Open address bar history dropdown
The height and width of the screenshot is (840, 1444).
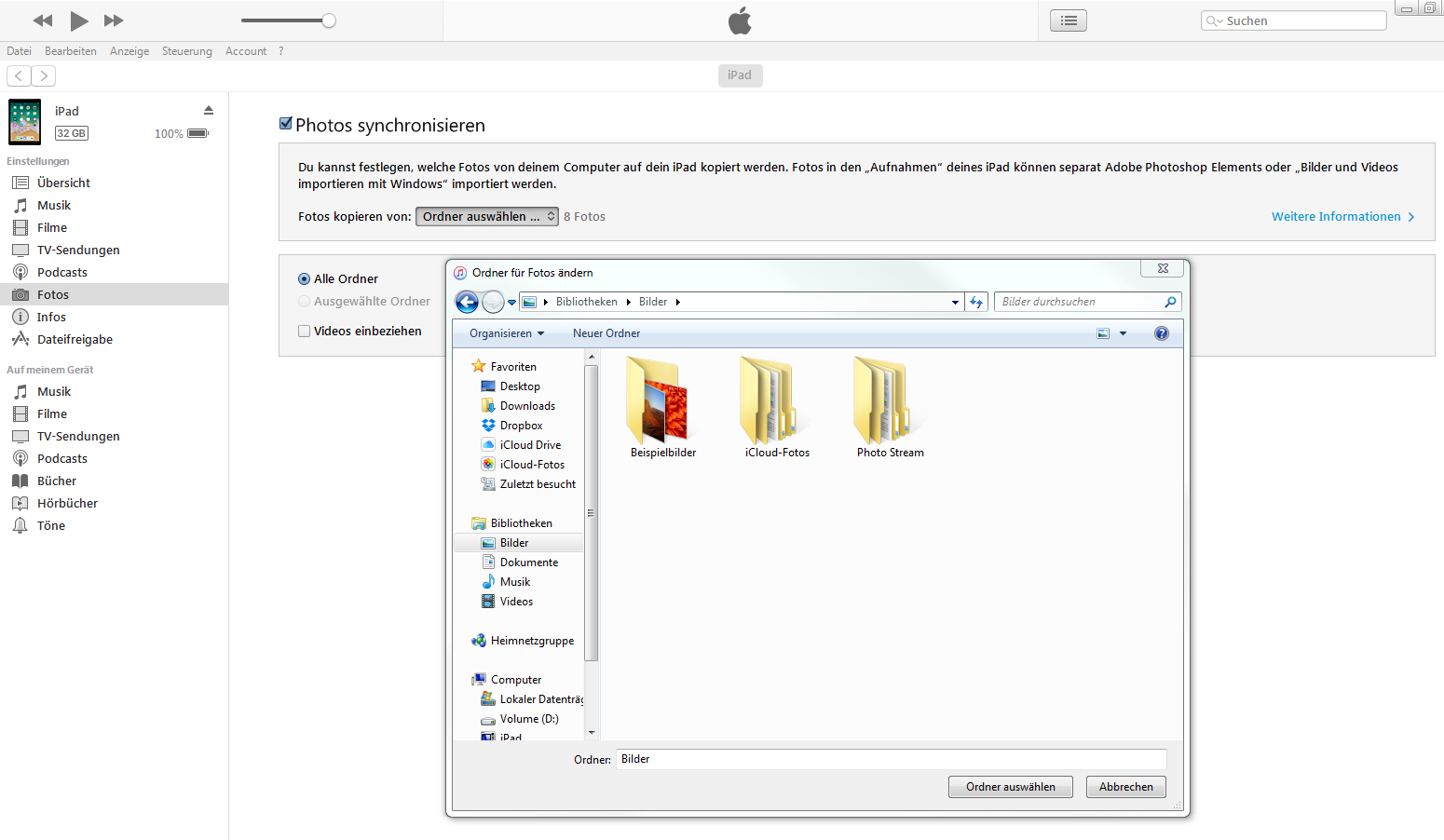pos(955,302)
